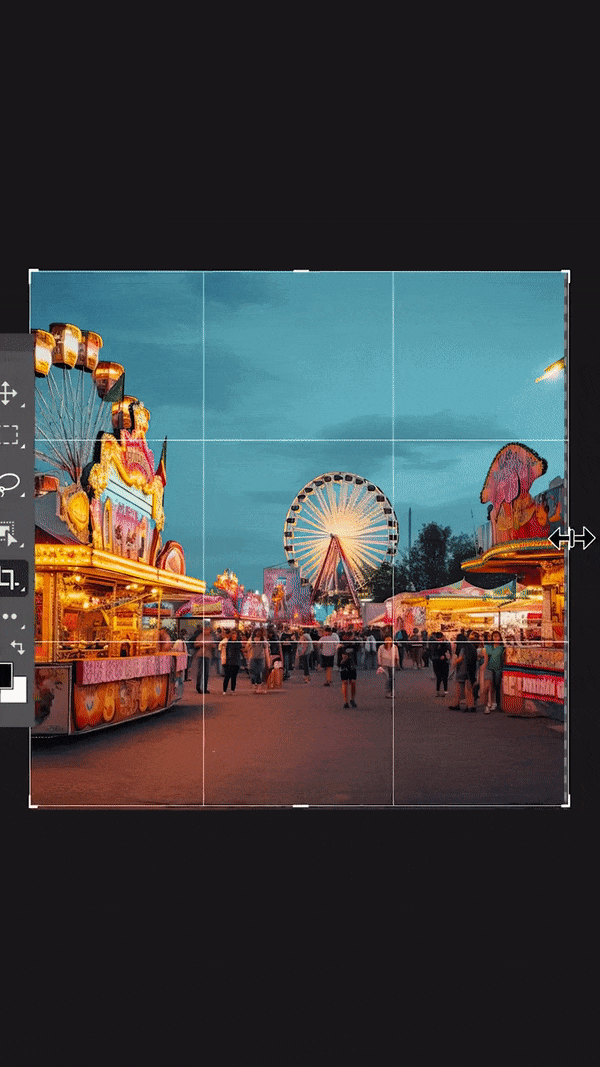Open the white background color swatch
Viewport: 600px width, 1067px height.
pyautogui.click(x=15, y=690)
